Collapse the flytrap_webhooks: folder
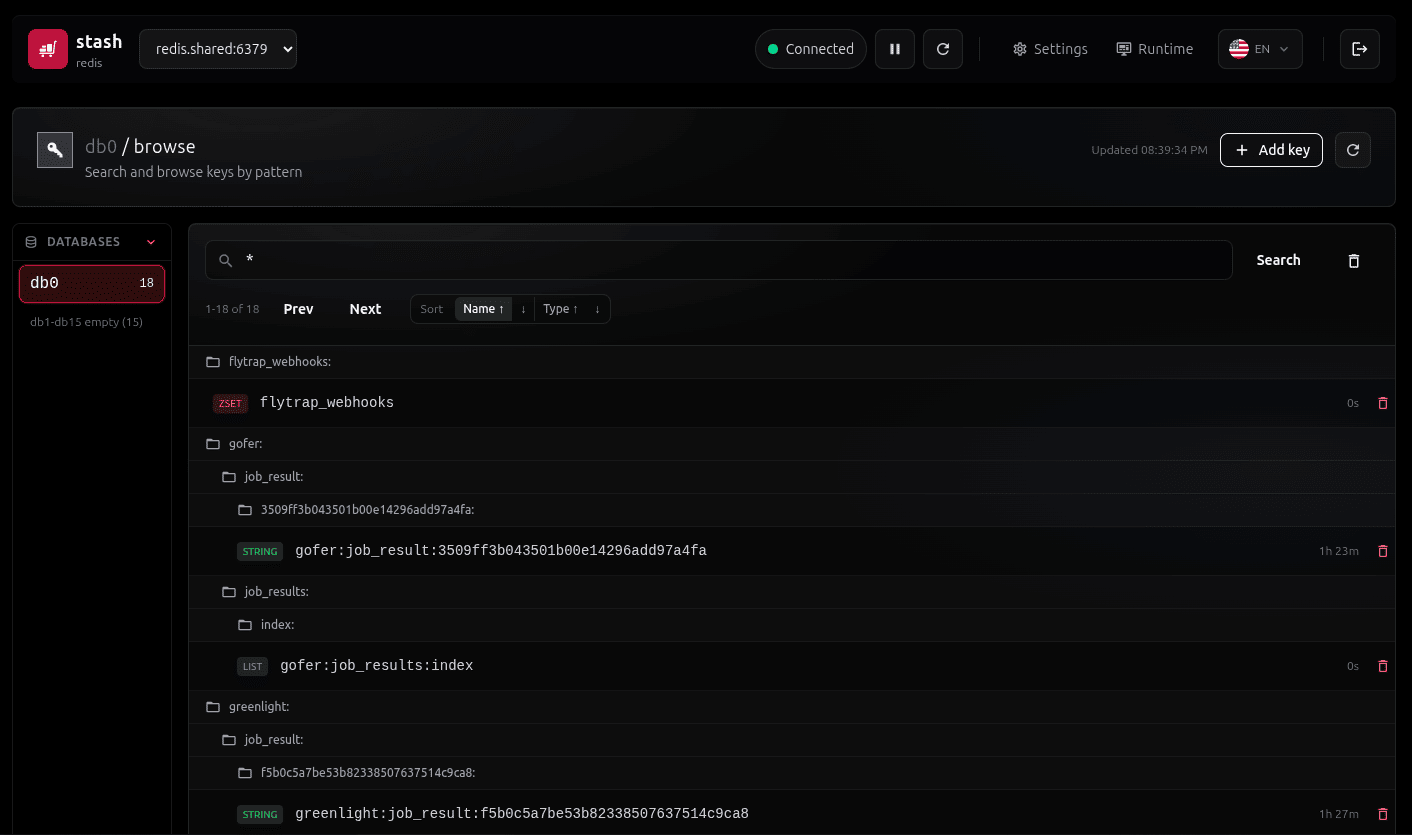The image size is (1412, 835). [791, 362]
